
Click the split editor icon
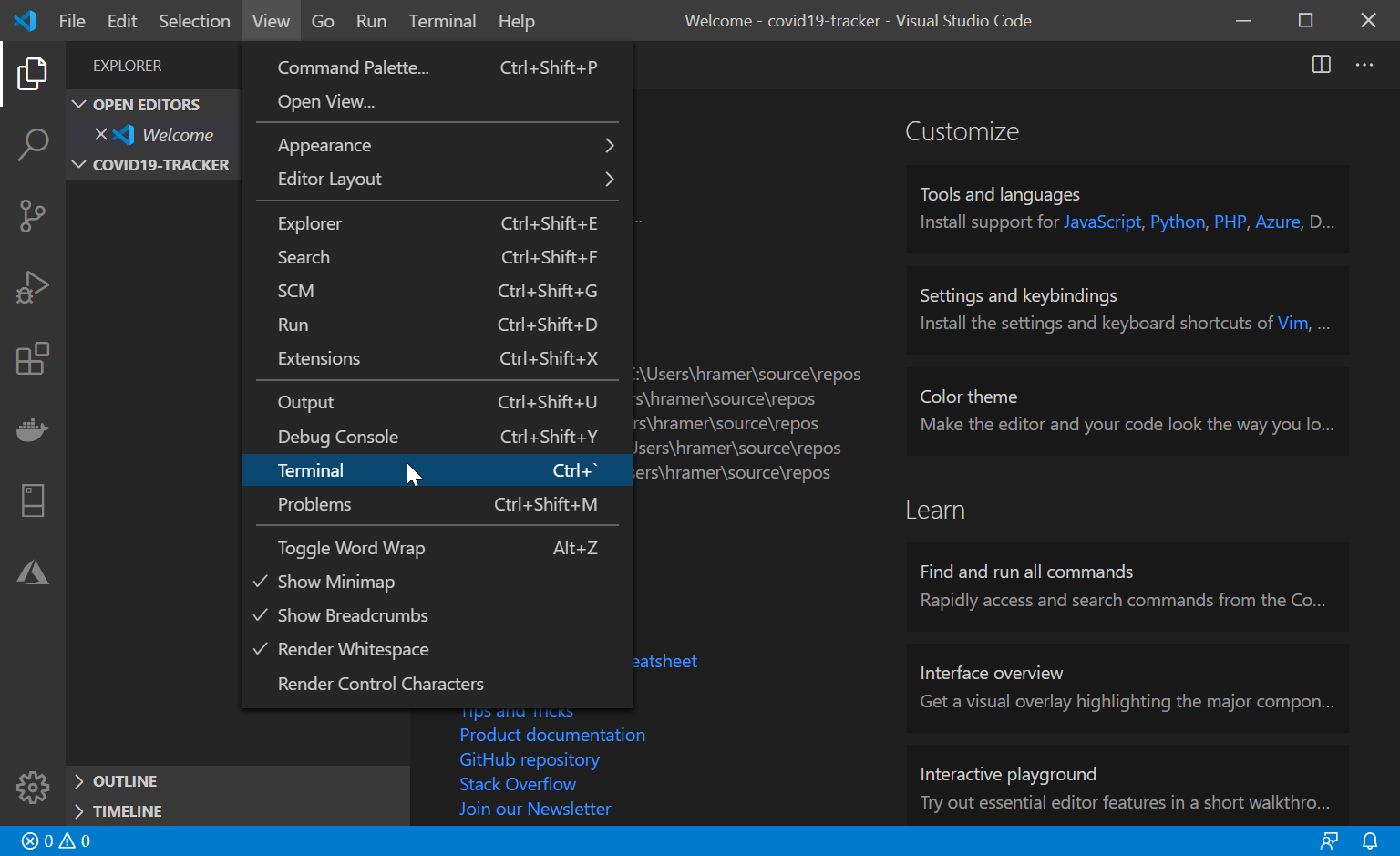pyautogui.click(x=1321, y=64)
